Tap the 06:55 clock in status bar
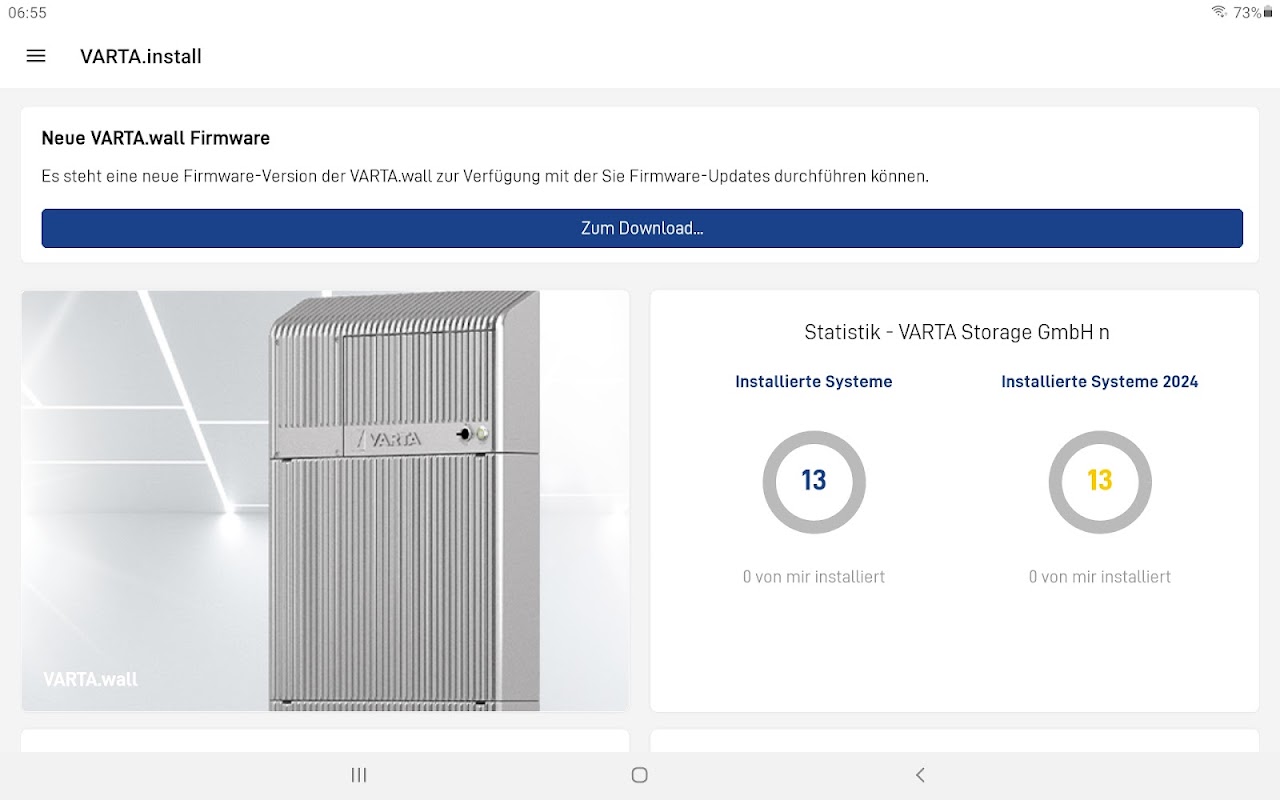 pos(28,13)
